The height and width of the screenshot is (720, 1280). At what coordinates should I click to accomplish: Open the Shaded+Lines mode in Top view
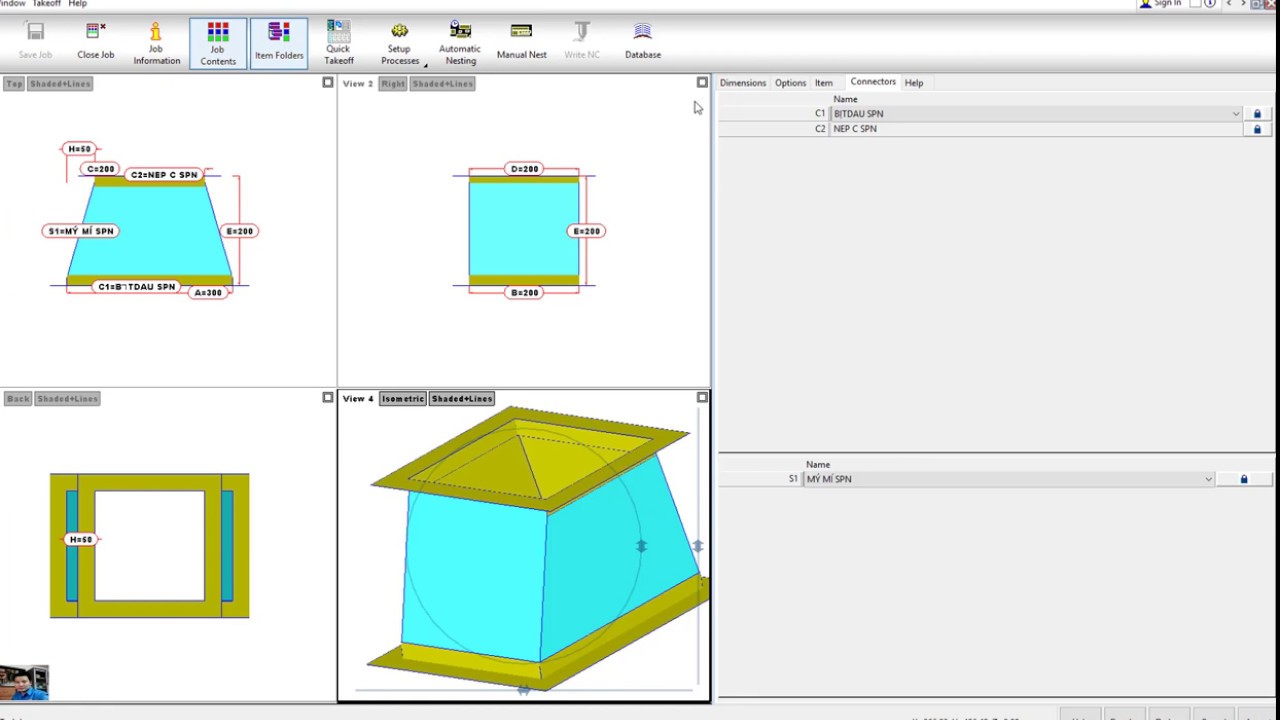click(60, 84)
